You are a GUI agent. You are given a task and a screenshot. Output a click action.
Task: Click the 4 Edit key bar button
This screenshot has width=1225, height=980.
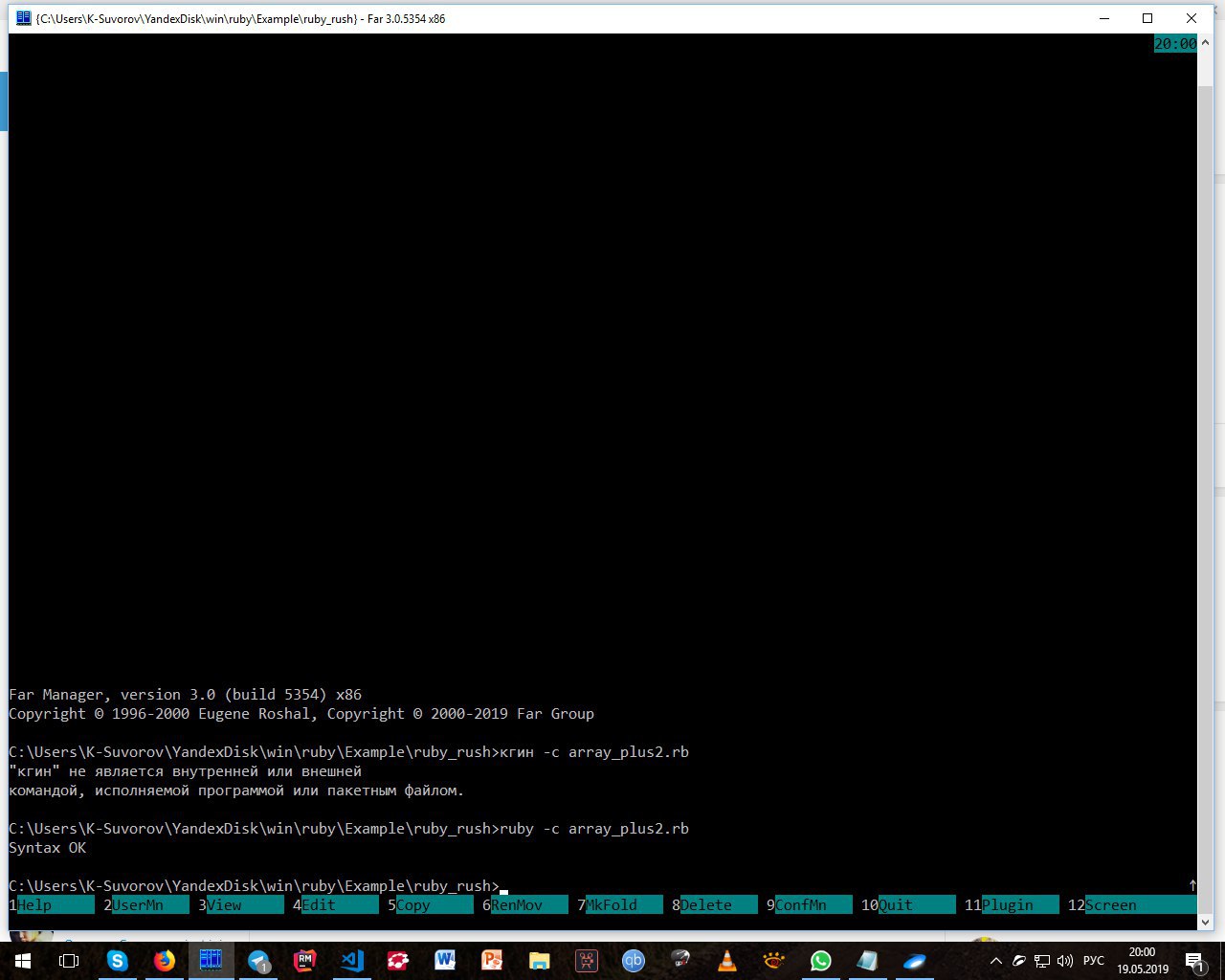click(336, 905)
